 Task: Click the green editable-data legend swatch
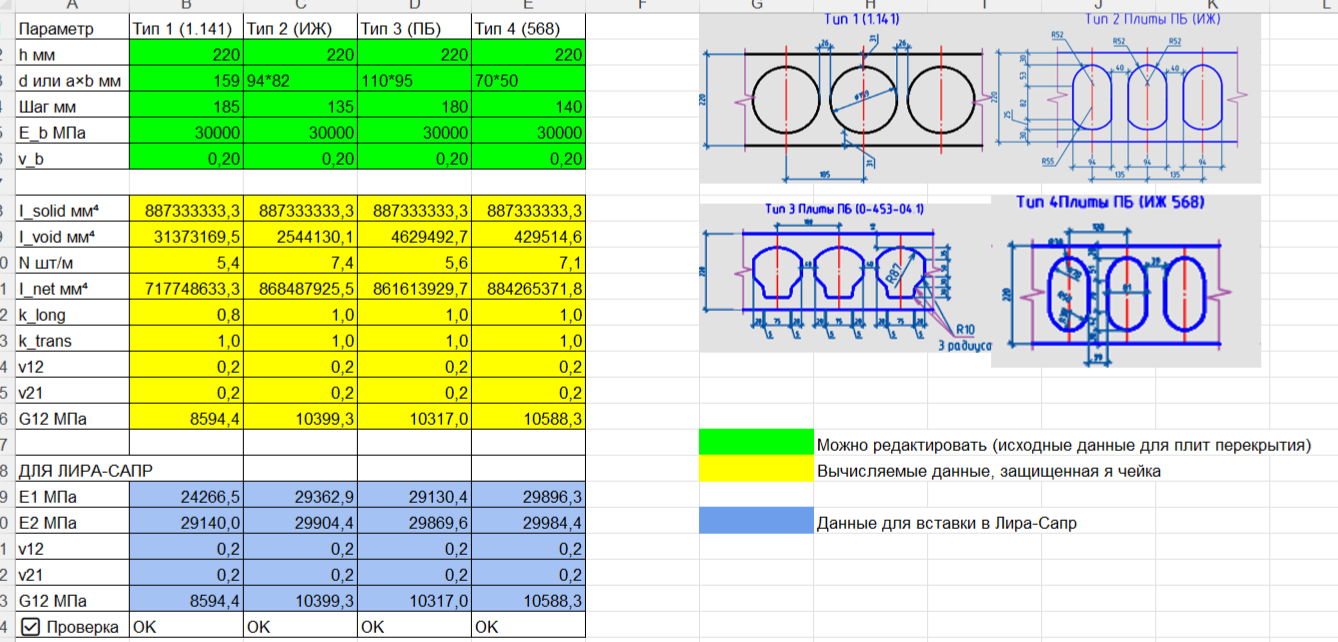coord(756,444)
